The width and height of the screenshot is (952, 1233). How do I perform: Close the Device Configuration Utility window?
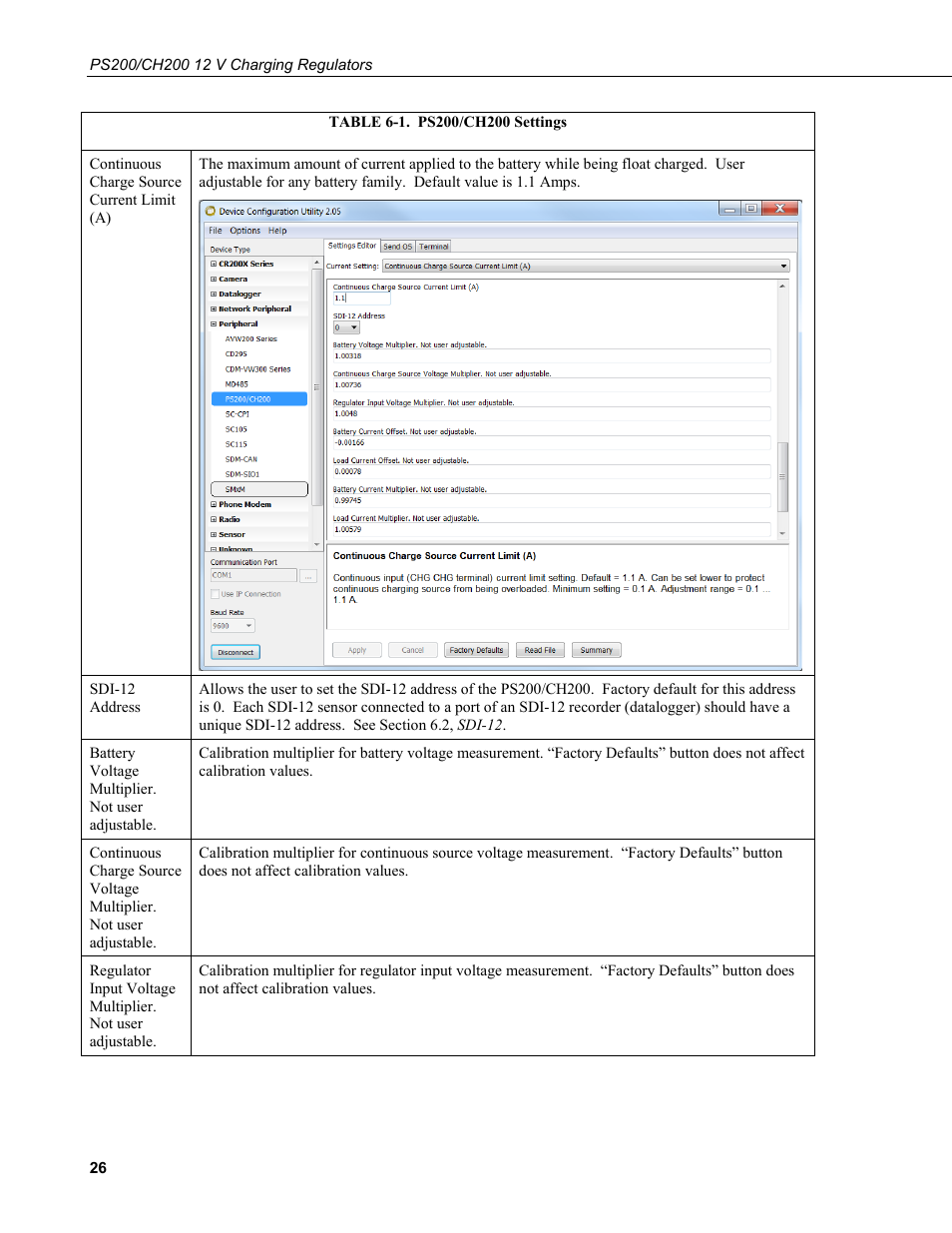pyautogui.click(x=780, y=209)
